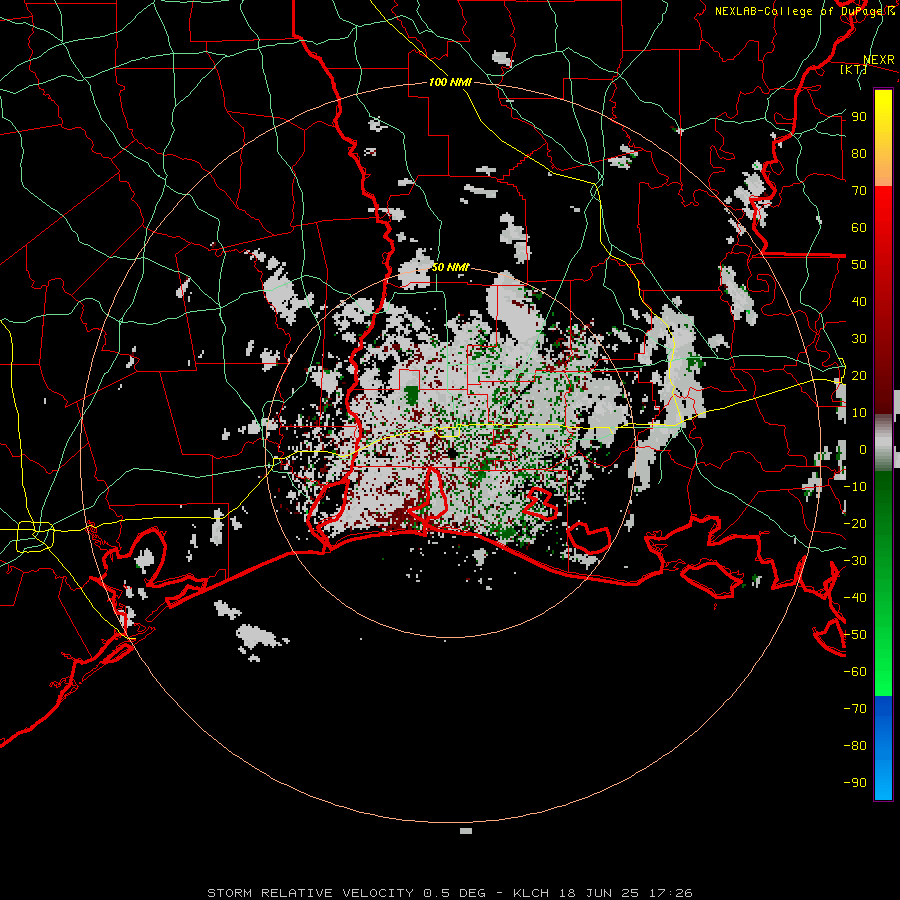Click the Storm Relative Velocity KLCH caption
This screenshot has height=900, width=900.
(450, 893)
